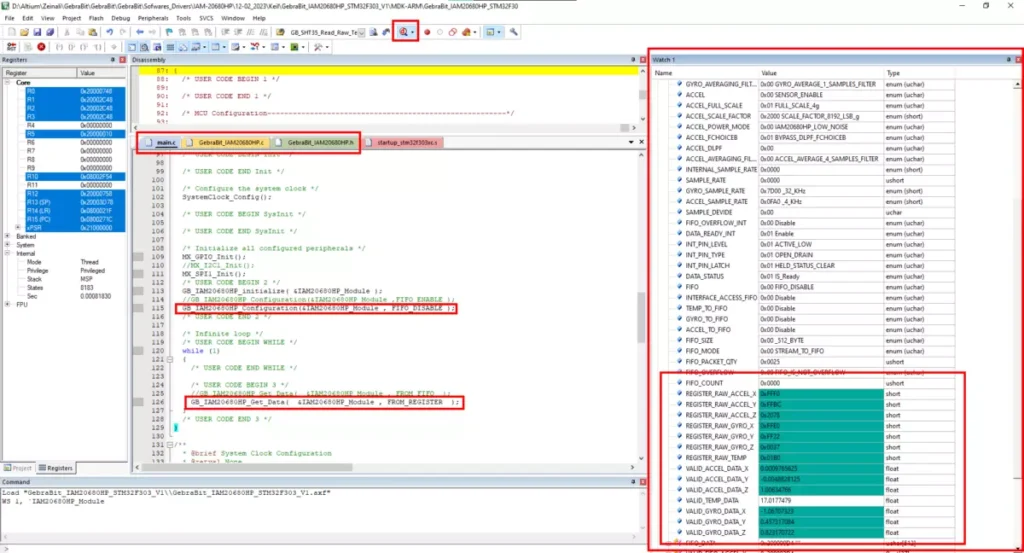This screenshot has width=1024, height=553.
Task: Toggle the breakpoint marker at line 115
Action: point(138,308)
